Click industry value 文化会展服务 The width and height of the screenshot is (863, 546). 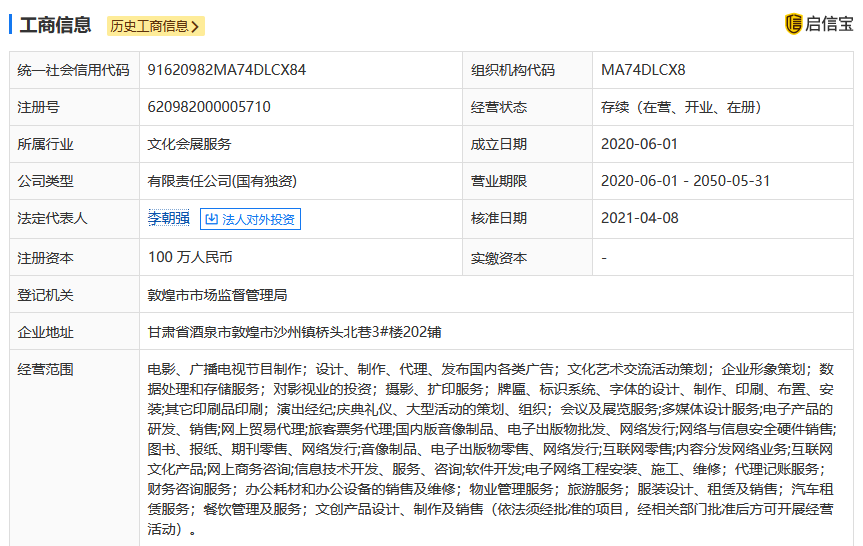189,144
